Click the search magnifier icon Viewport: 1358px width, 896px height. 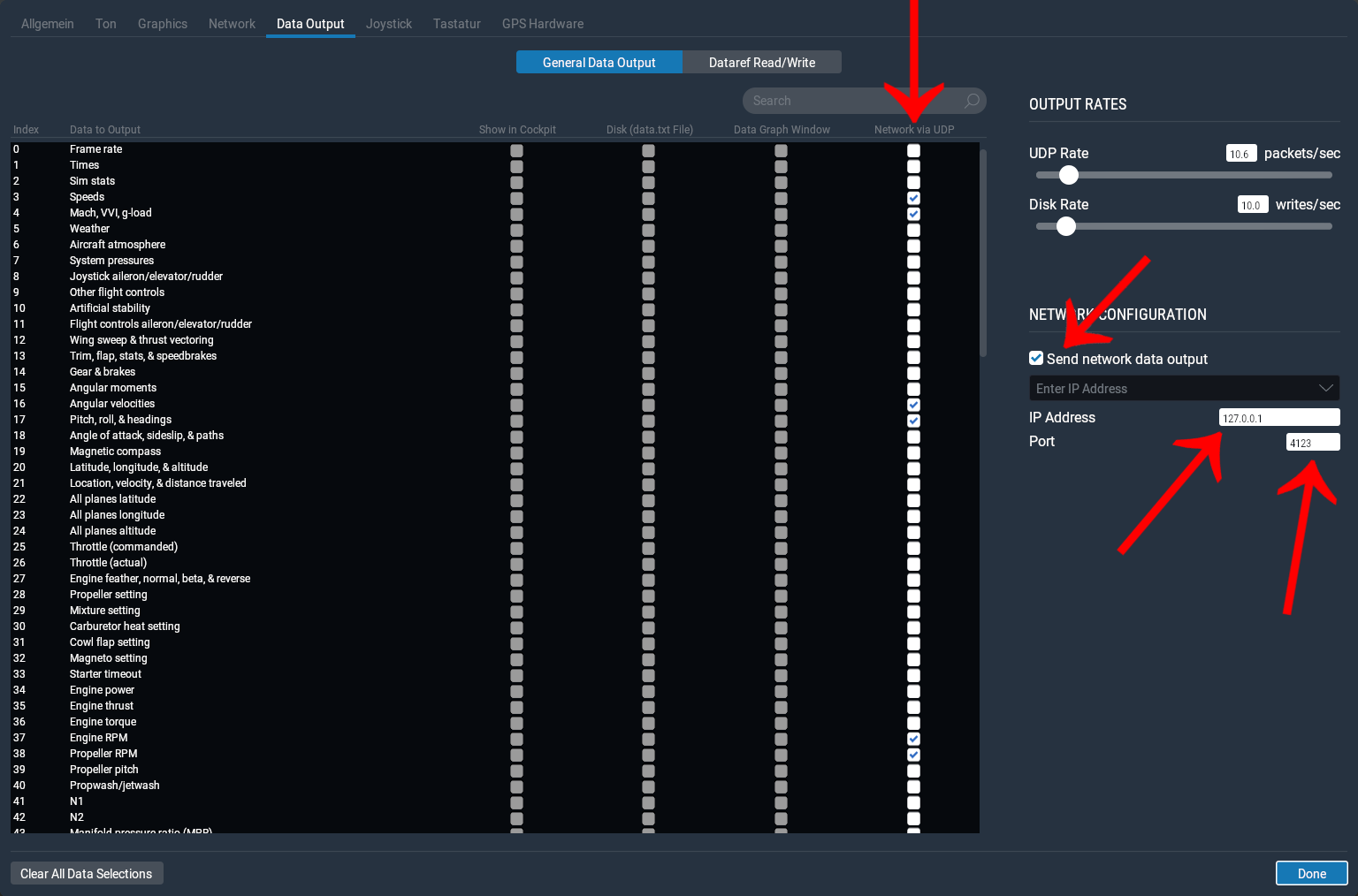point(972,101)
